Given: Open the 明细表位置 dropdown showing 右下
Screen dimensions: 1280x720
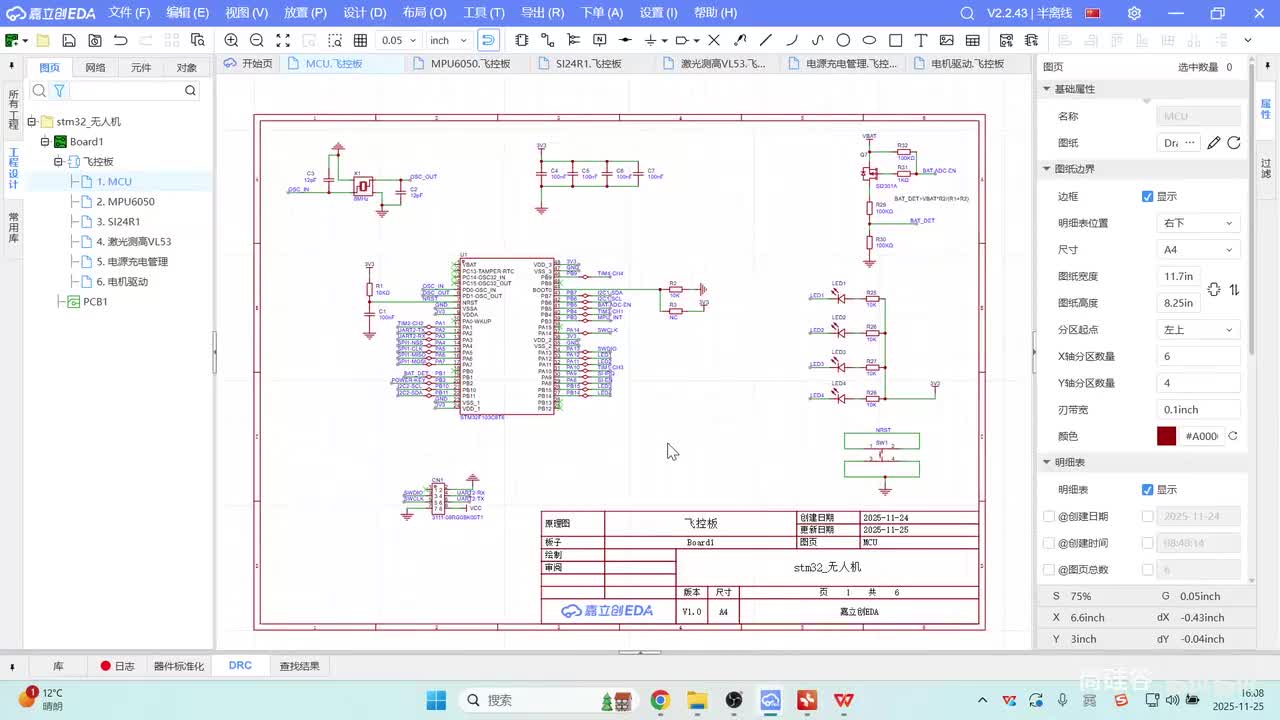Looking at the screenshot, I should (x=1199, y=223).
